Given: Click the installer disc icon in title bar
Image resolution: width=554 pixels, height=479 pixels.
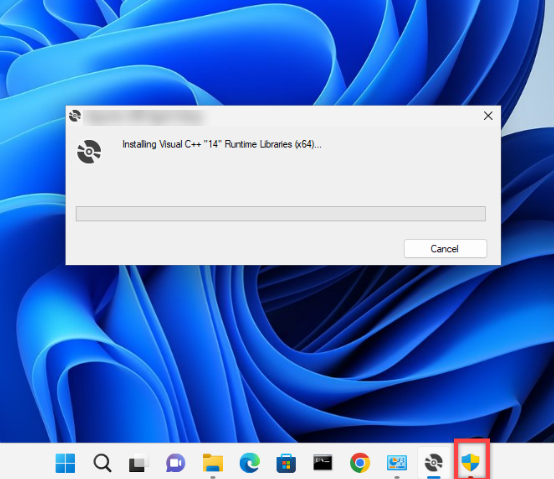Looking at the screenshot, I should [x=75, y=116].
